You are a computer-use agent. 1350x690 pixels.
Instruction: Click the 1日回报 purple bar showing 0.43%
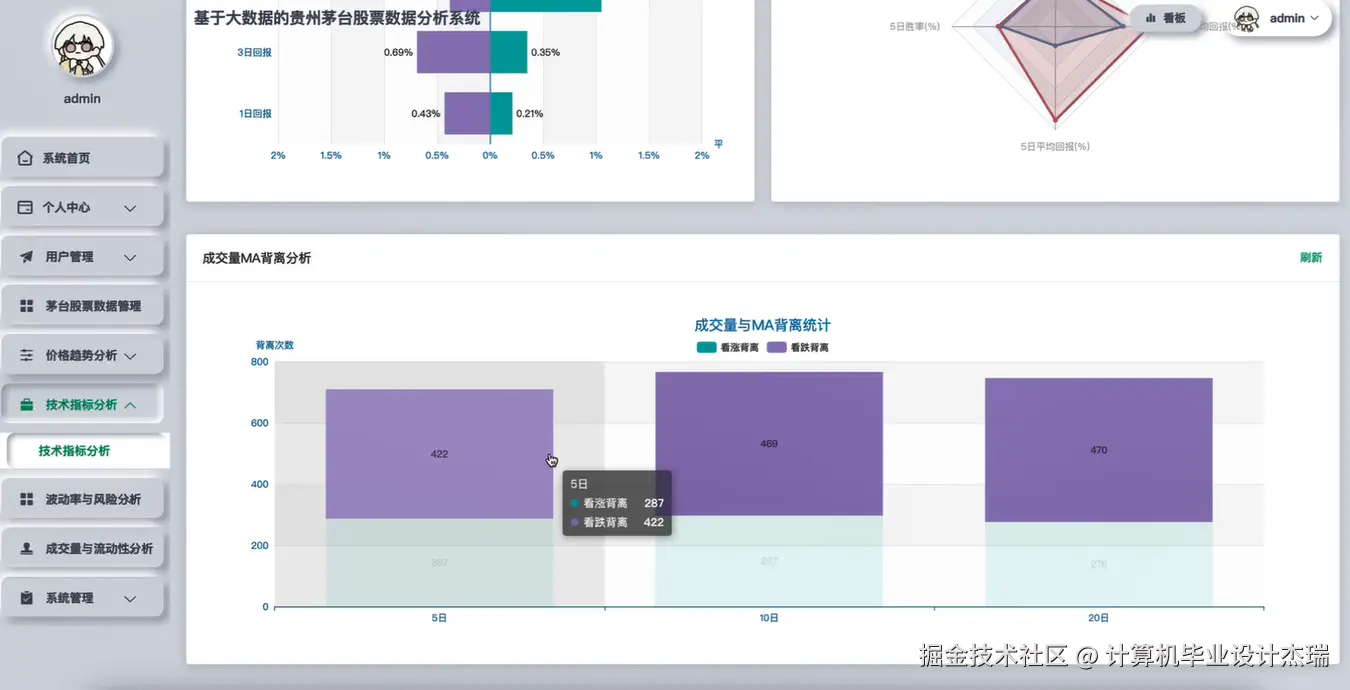[467, 113]
